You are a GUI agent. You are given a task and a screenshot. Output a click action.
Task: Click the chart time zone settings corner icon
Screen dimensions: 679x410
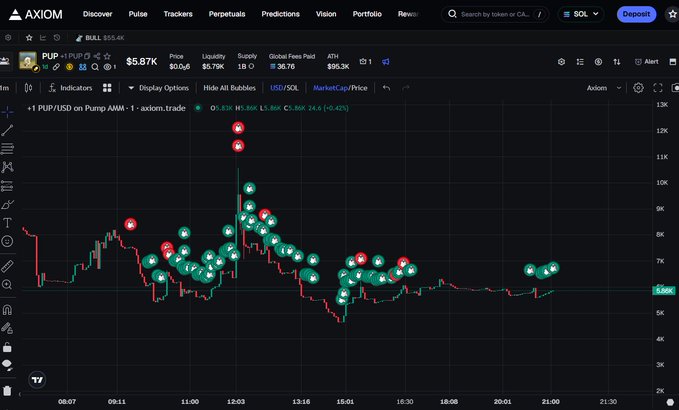[670, 403]
